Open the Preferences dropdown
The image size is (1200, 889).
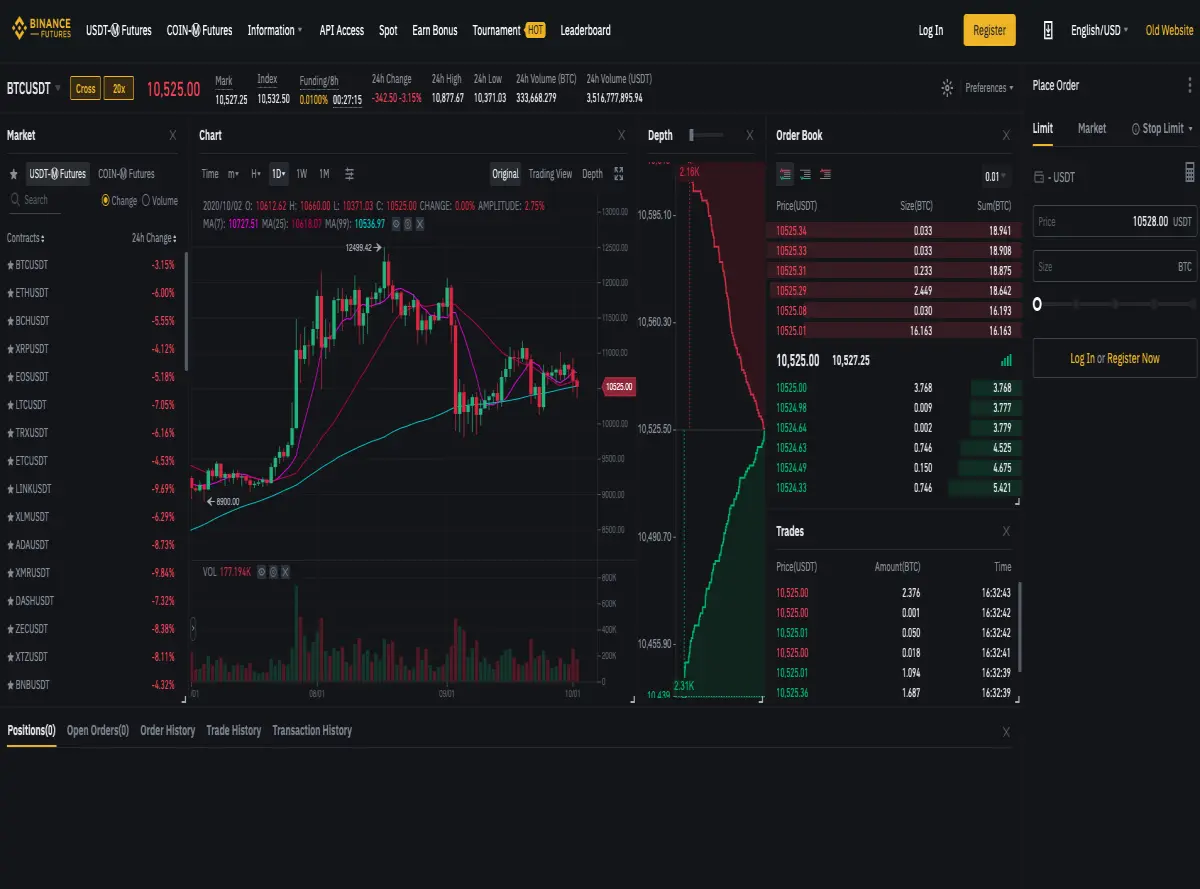coord(989,88)
